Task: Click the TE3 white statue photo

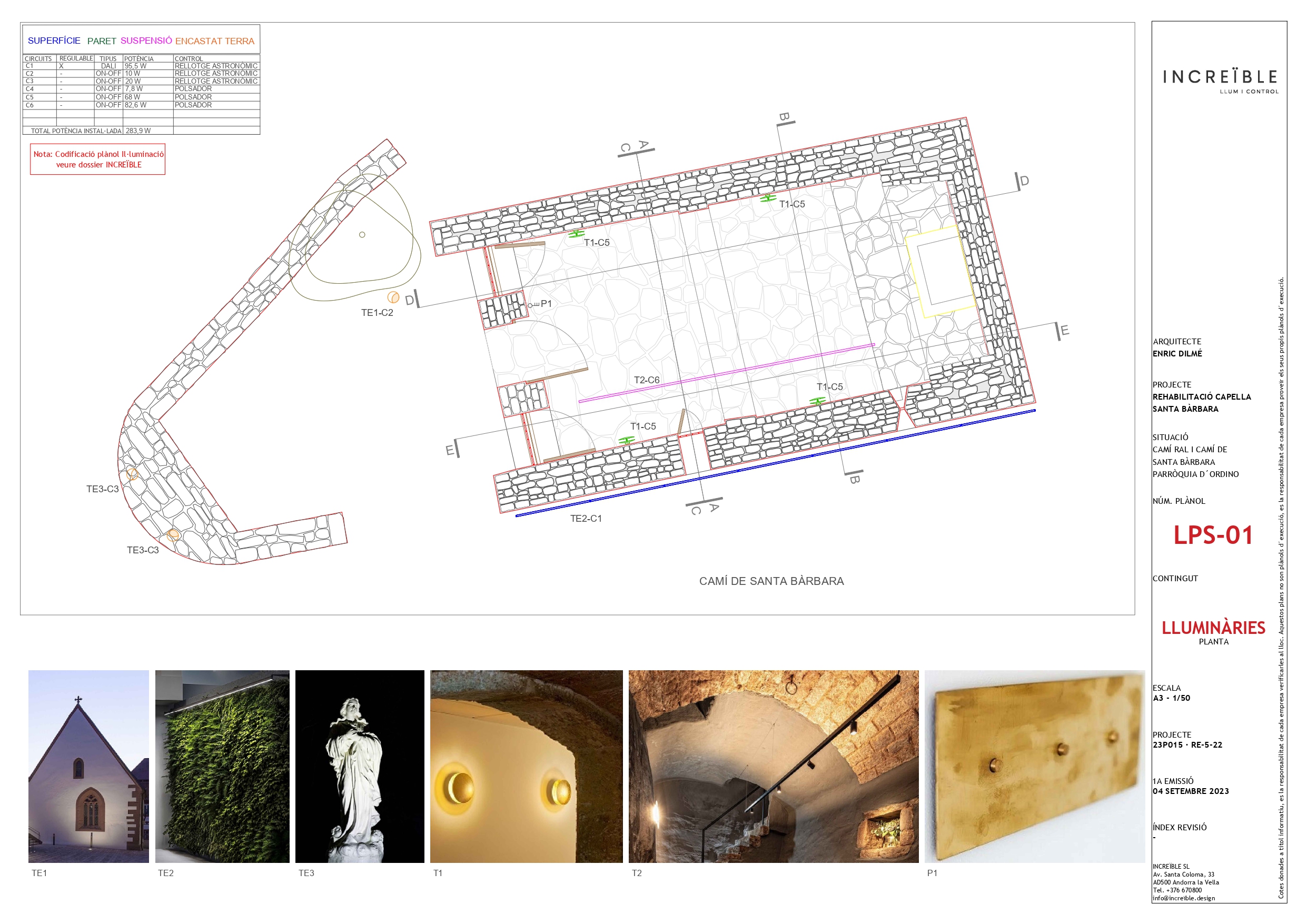Action: (359, 766)
